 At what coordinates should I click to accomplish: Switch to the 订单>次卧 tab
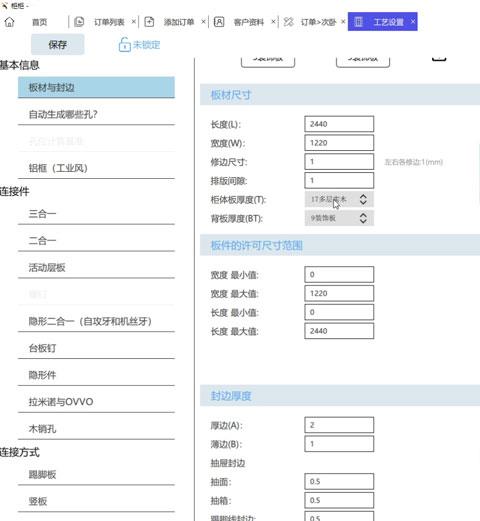[x=319, y=22]
